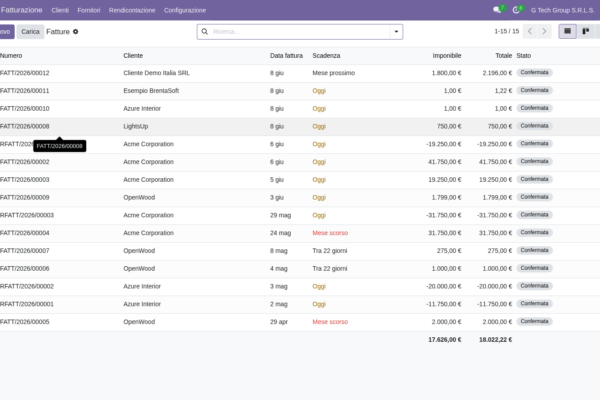Open invoice FATT/2026/00008 row

[x=300, y=126]
